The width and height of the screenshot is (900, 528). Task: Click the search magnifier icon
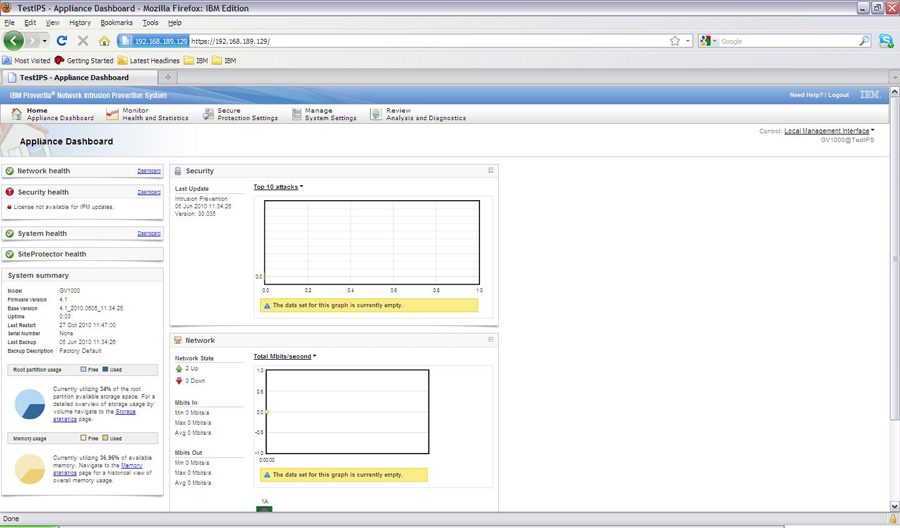click(864, 41)
